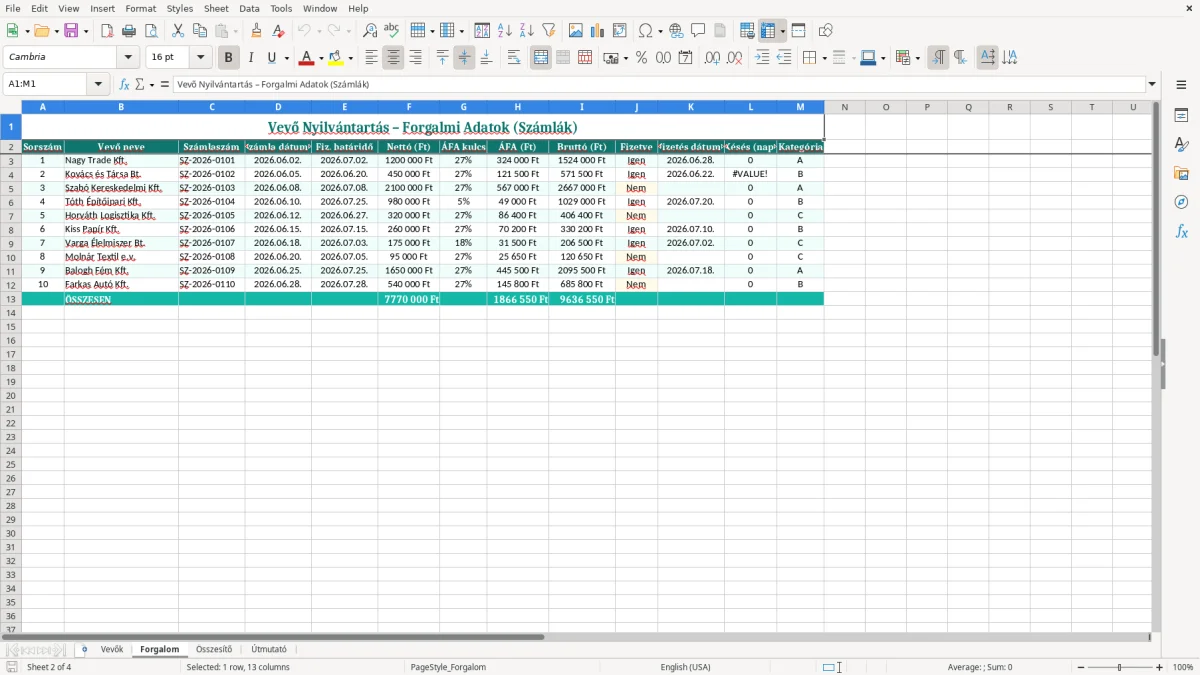Screen dimensions: 1200x675
Task: Open the Paste options dropdown arrow
Action: click(236, 31)
